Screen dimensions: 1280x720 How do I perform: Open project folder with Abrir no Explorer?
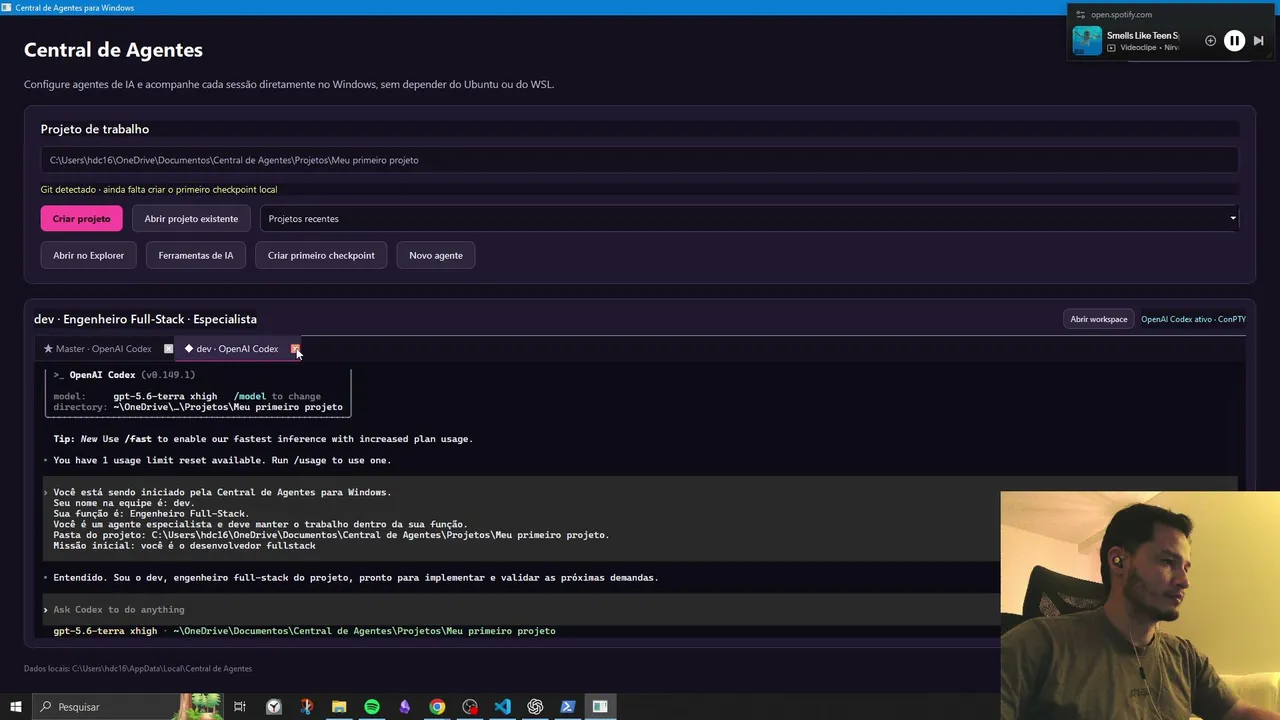point(89,256)
